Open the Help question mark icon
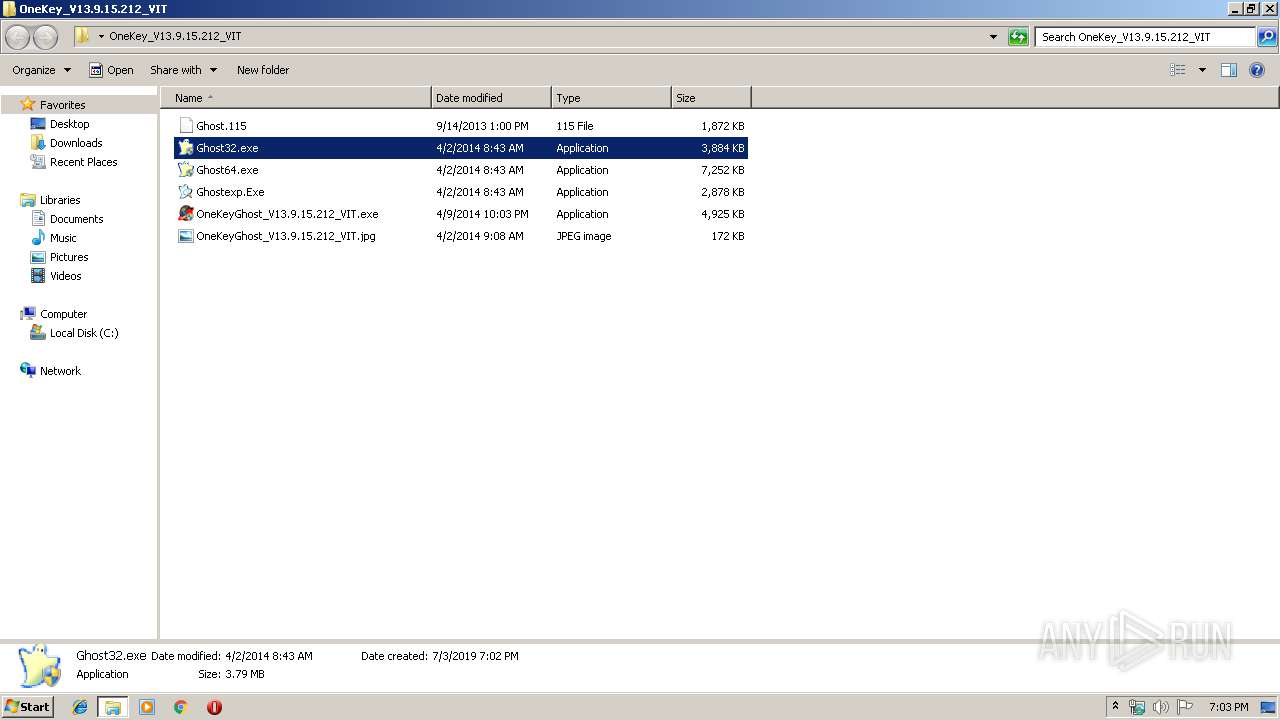The height and width of the screenshot is (720, 1280). 1258,70
